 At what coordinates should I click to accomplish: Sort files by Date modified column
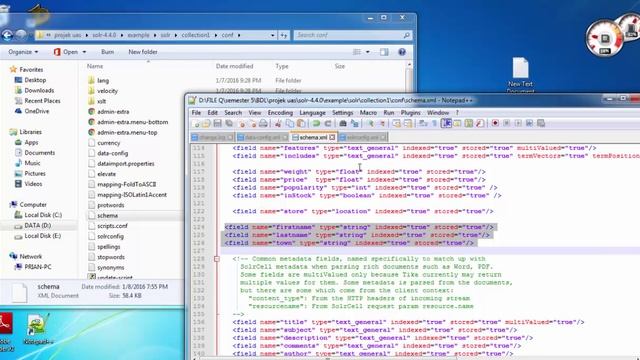point(235,66)
